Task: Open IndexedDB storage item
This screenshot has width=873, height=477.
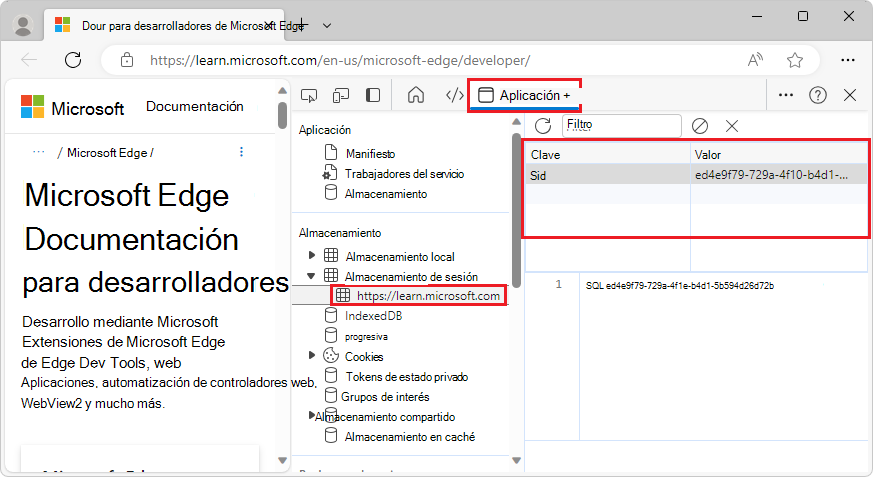Action: (373, 316)
